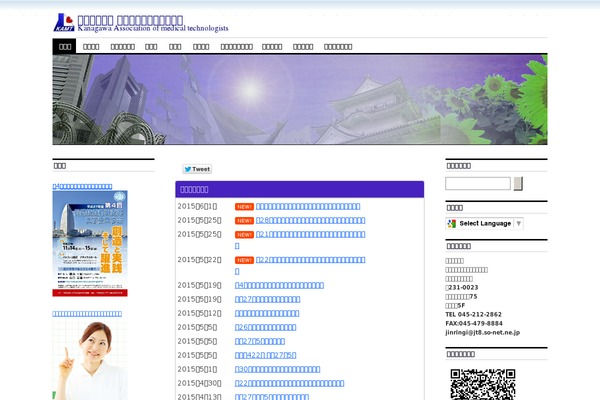The image size is (600, 400).
Task: Click the QR code image in right sidebar
Action: pyautogui.click(x=483, y=384)
